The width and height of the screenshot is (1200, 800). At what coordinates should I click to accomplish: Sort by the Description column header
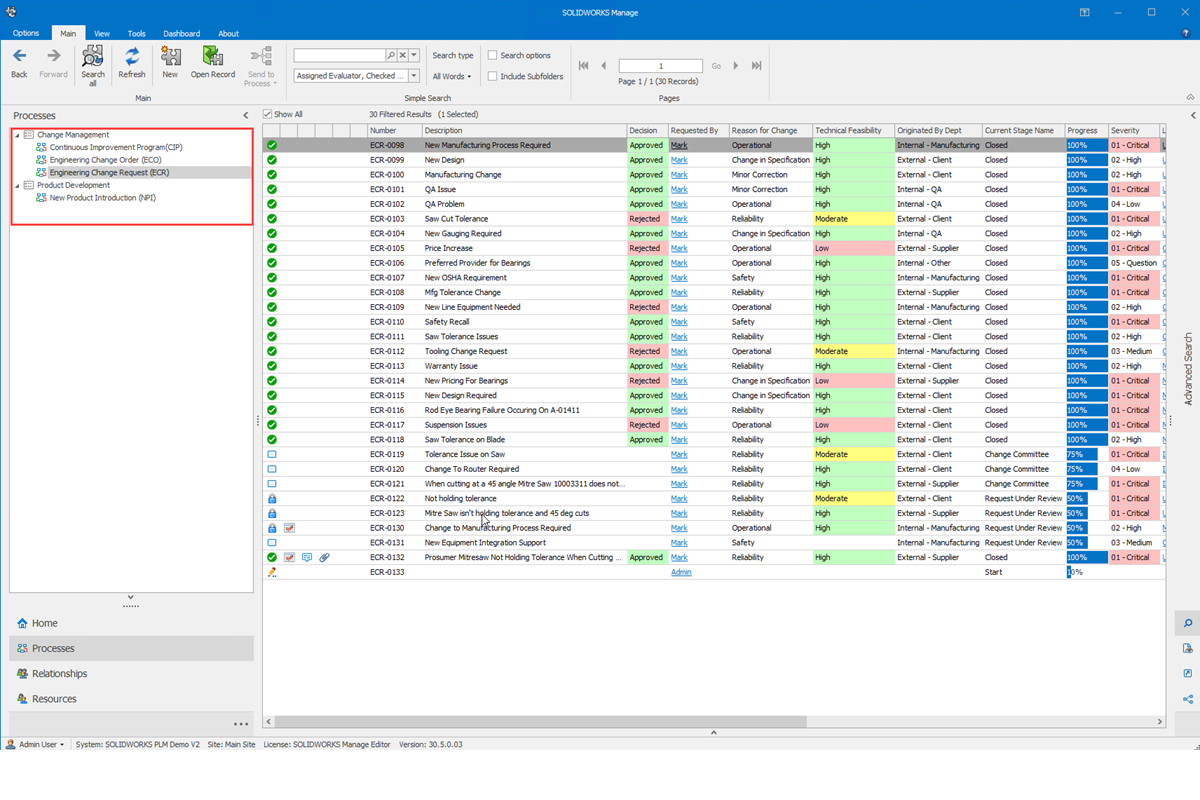(524, 130)
